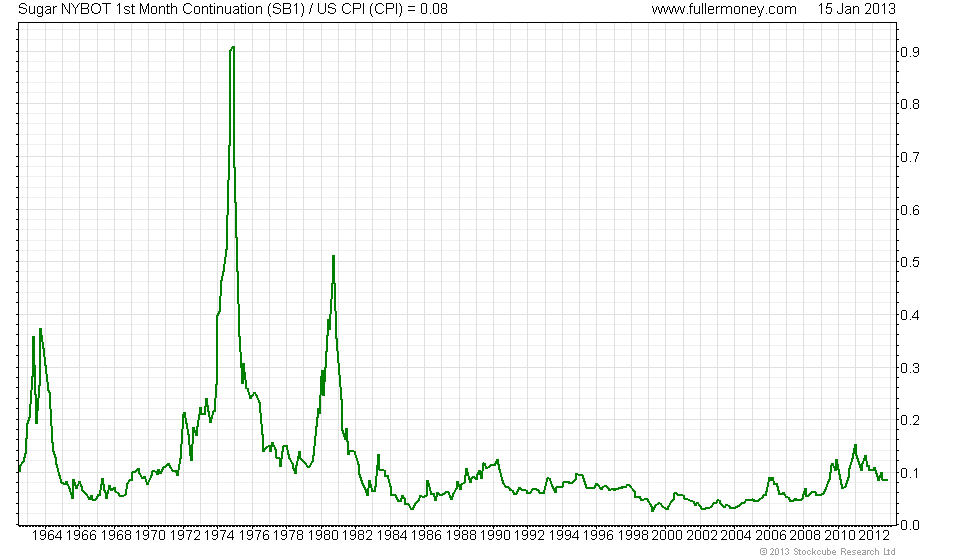Click the 1964 x-axis label

click(47, 536)
